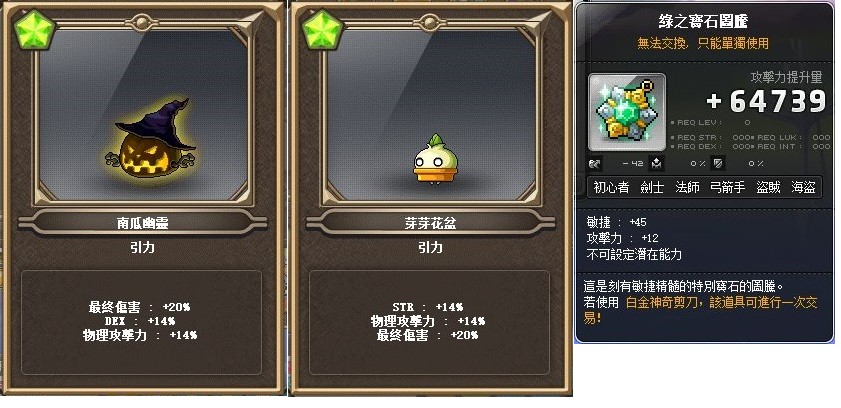This screenshot has height=408, width=841.
Task: Click the green jewel totem item icon
Action: click(627, 112)
